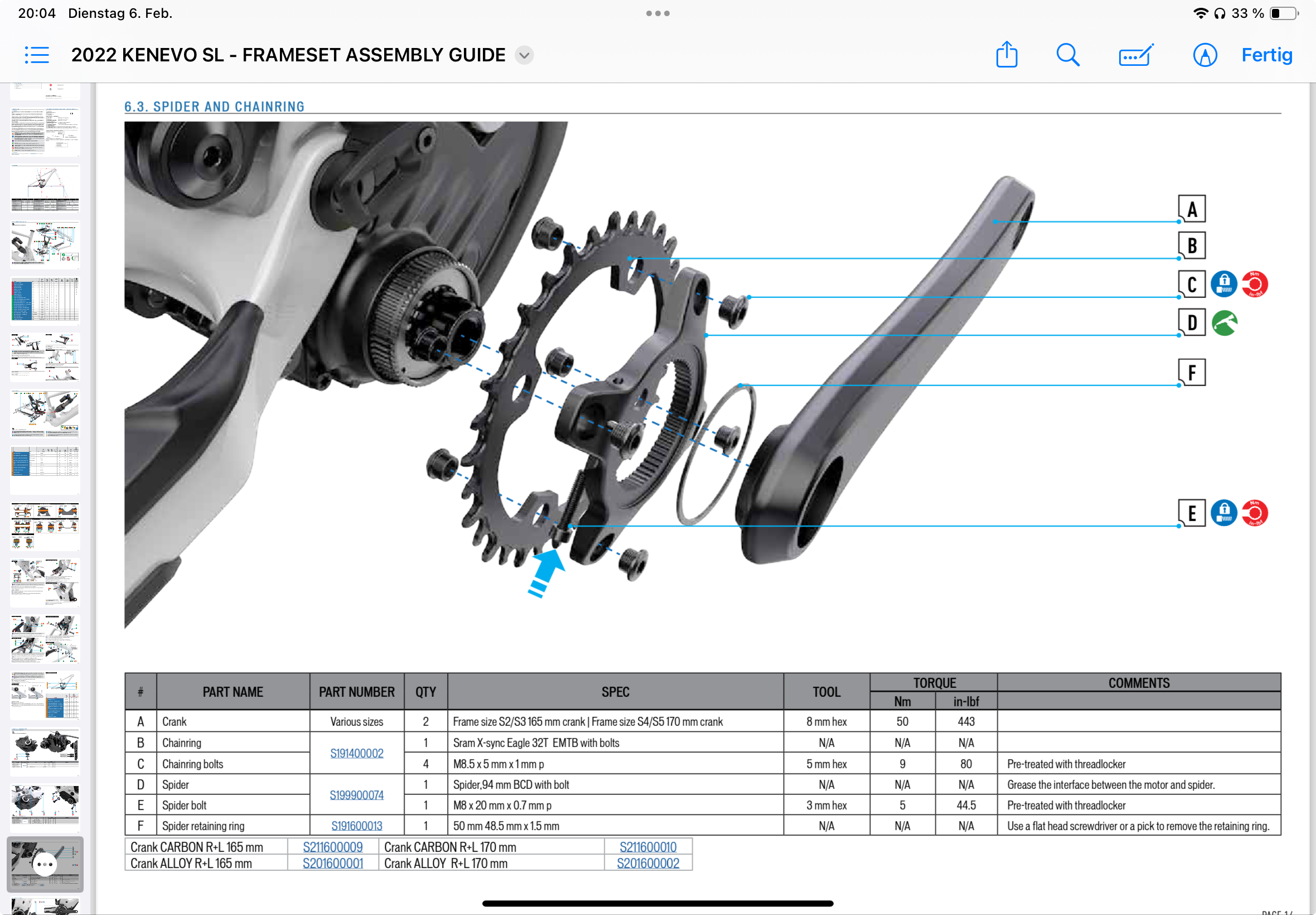
Task: Open the colorful frame exploded-view thumbnail
Action: coord(45,244)
